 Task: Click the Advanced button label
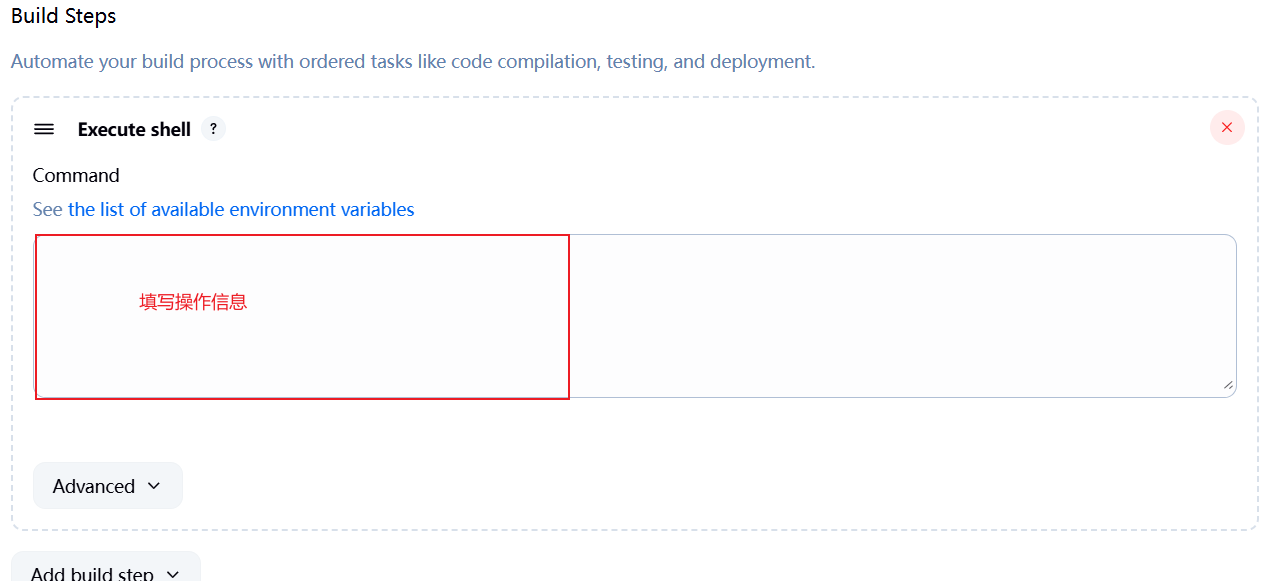[x=94, y=486]
